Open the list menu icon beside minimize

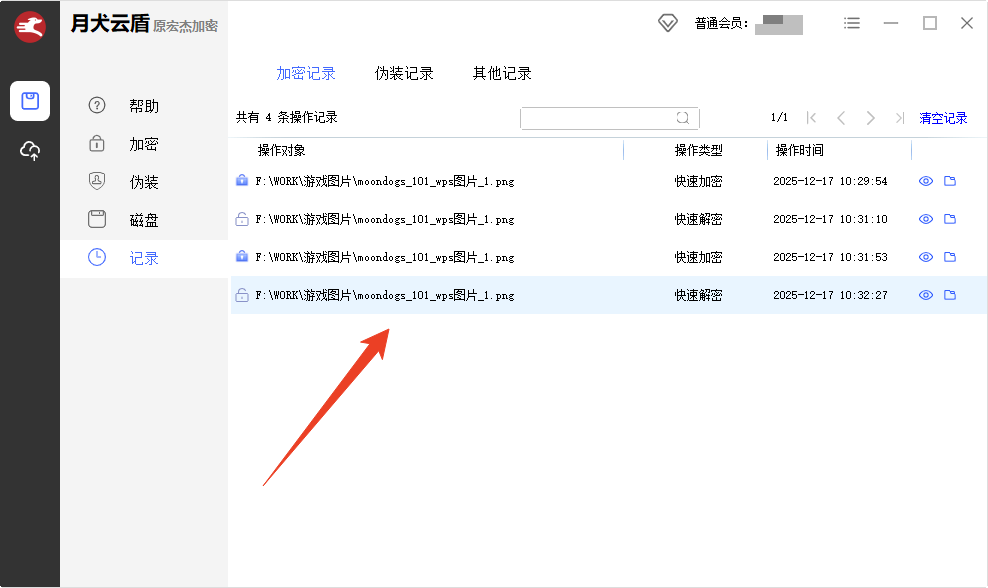click(x=851, y=22)
